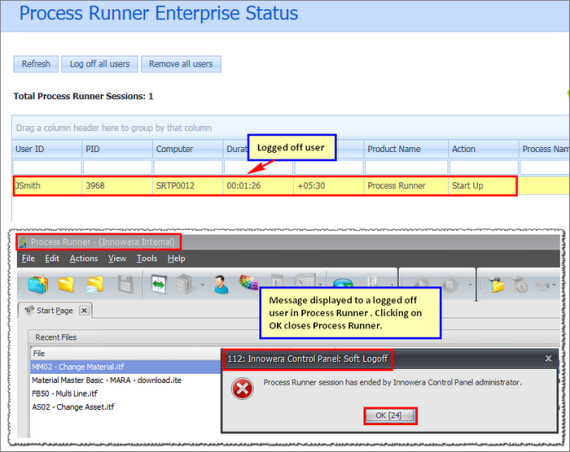Click the folder with database icon
Screen dimensions: 570x452
(496, 284)
